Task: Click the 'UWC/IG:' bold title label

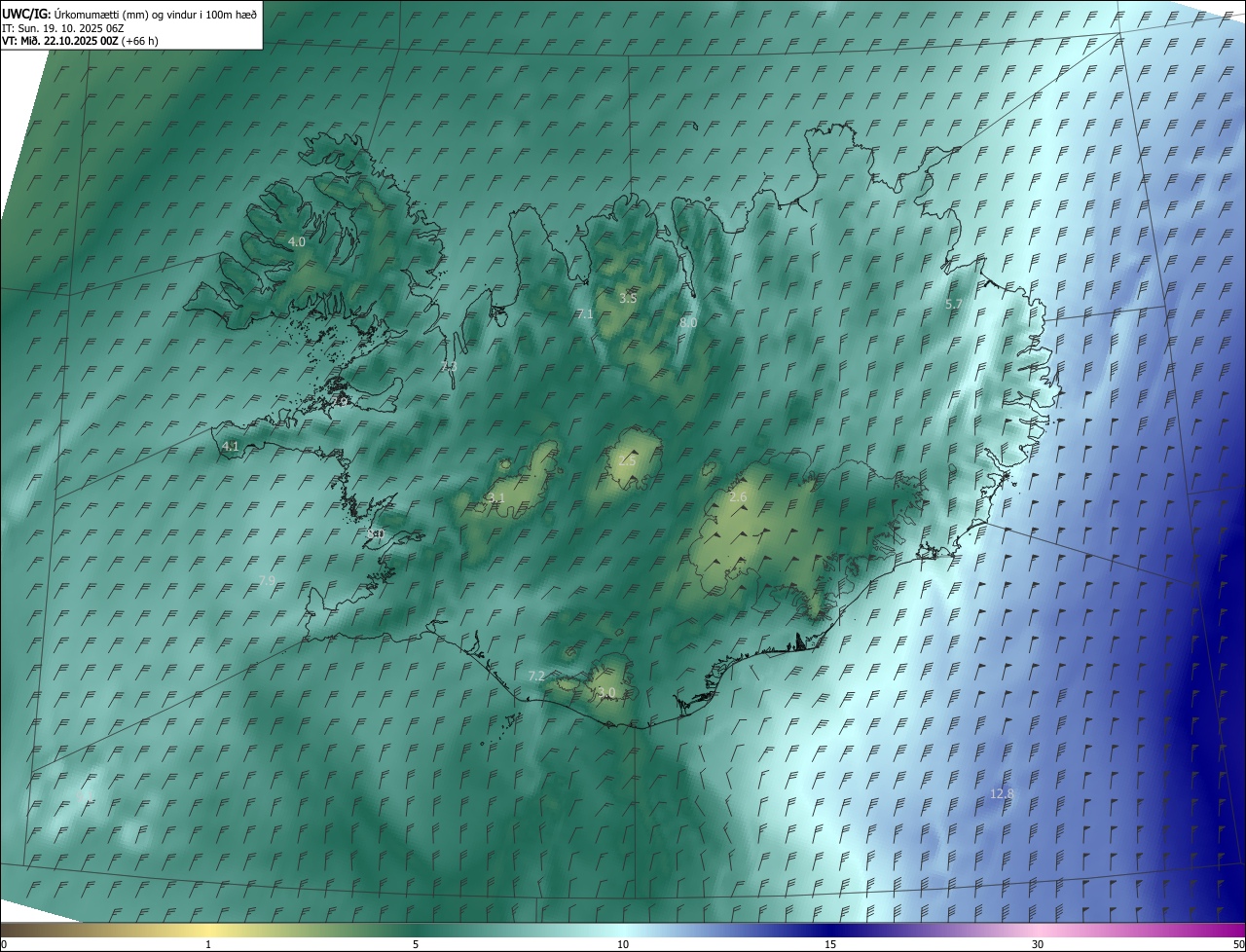Action: tap(25, 14)
